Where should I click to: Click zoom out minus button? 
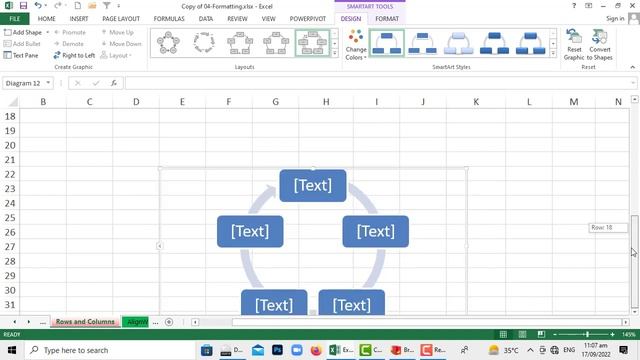pyautogui.click(x=555, y=334)
